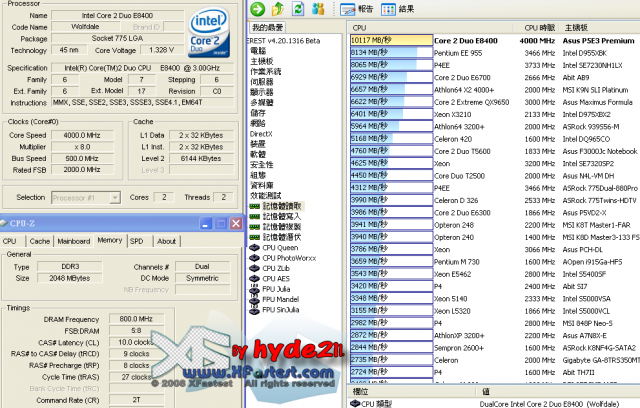
Task: Click the refresh page icon in the EVEREST toolbar
Action: [x=298, y=9]
